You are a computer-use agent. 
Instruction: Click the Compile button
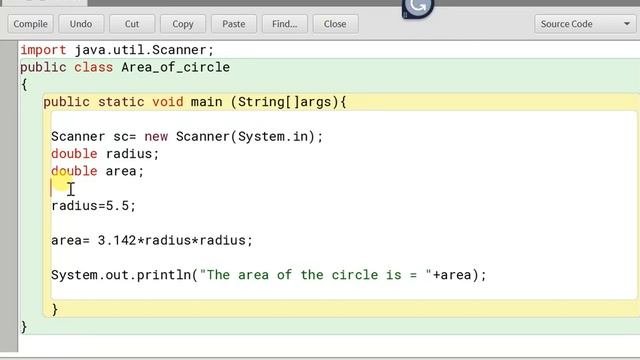pos(30,24)
